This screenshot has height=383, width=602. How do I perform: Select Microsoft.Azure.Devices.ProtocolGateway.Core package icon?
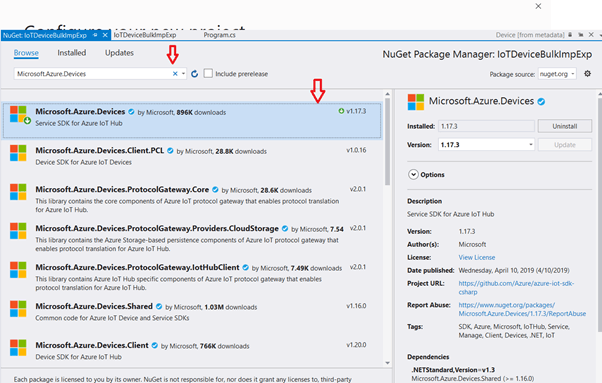18,192
